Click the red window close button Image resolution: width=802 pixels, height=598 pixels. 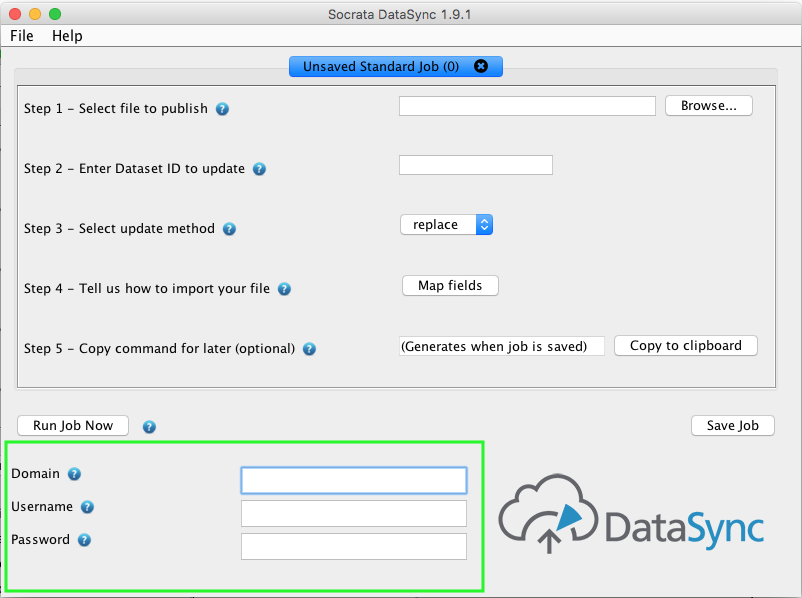pos(15,14)
